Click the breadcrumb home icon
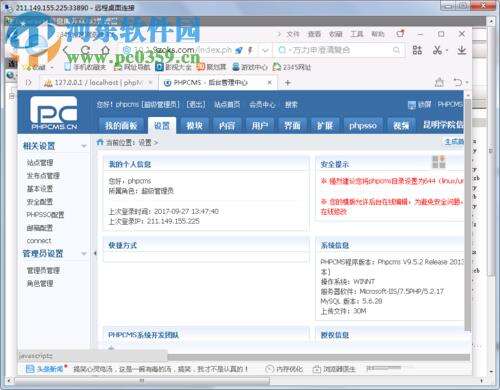 [100, 142]
